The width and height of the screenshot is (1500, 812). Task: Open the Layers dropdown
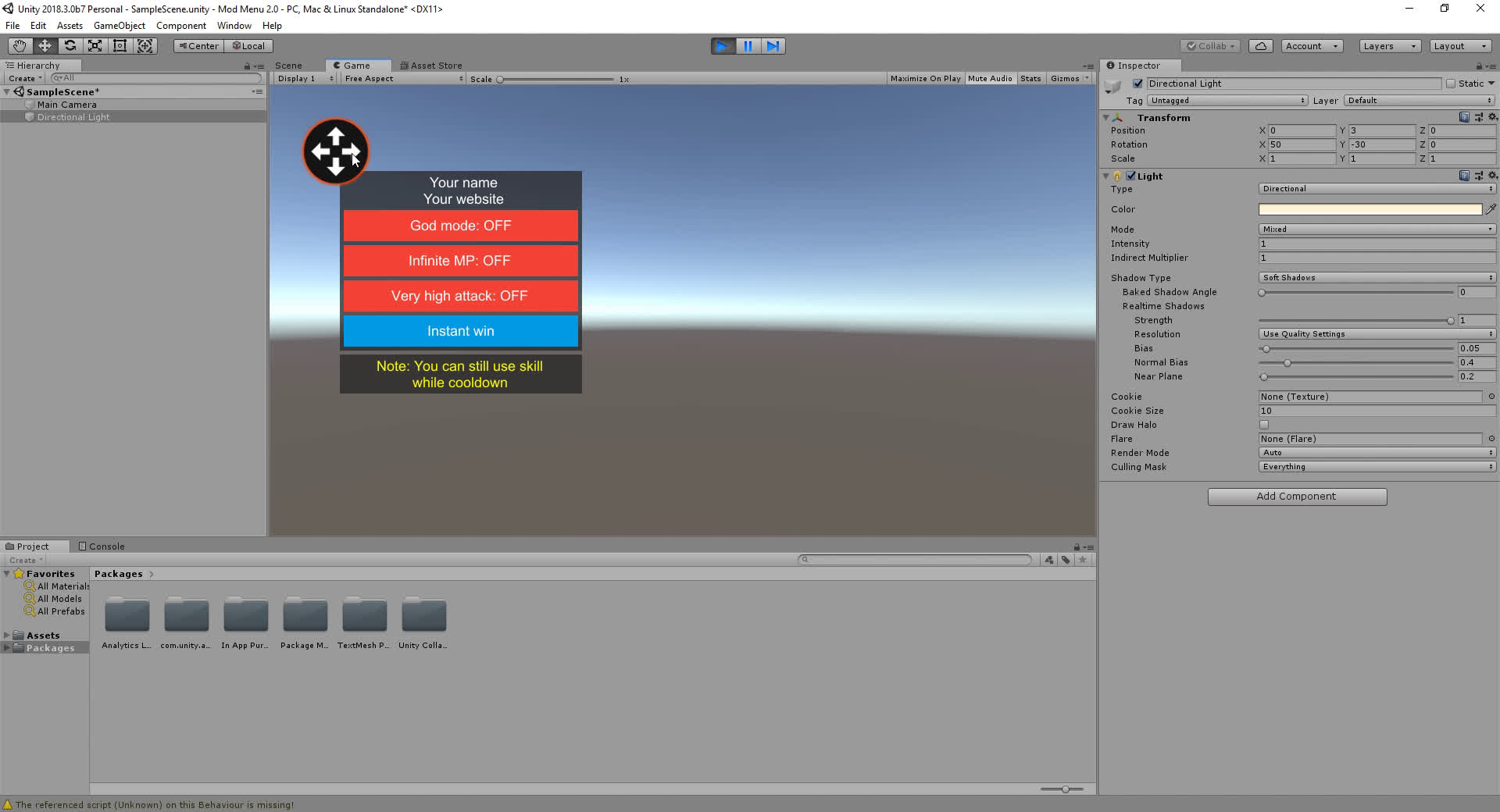click(x=1389, y=46)
